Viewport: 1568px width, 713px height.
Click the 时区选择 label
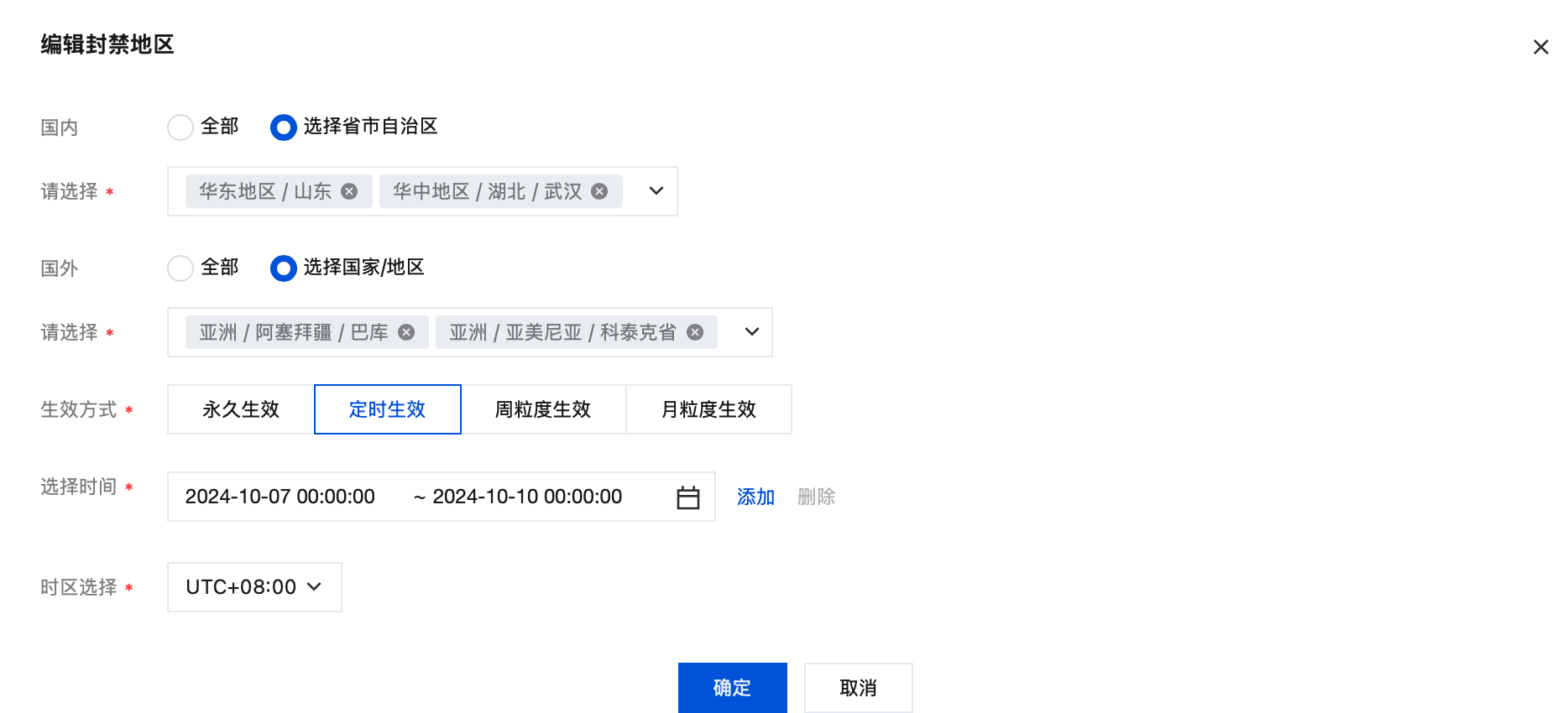(79, 587)
